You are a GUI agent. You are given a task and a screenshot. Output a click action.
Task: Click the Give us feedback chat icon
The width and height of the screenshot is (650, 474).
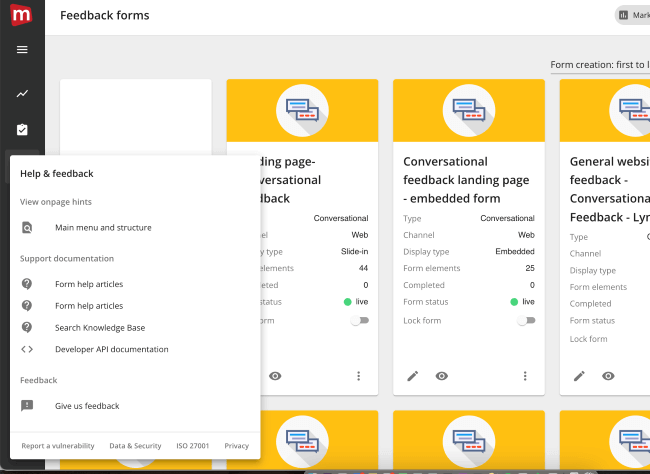[x=27, y=406]
